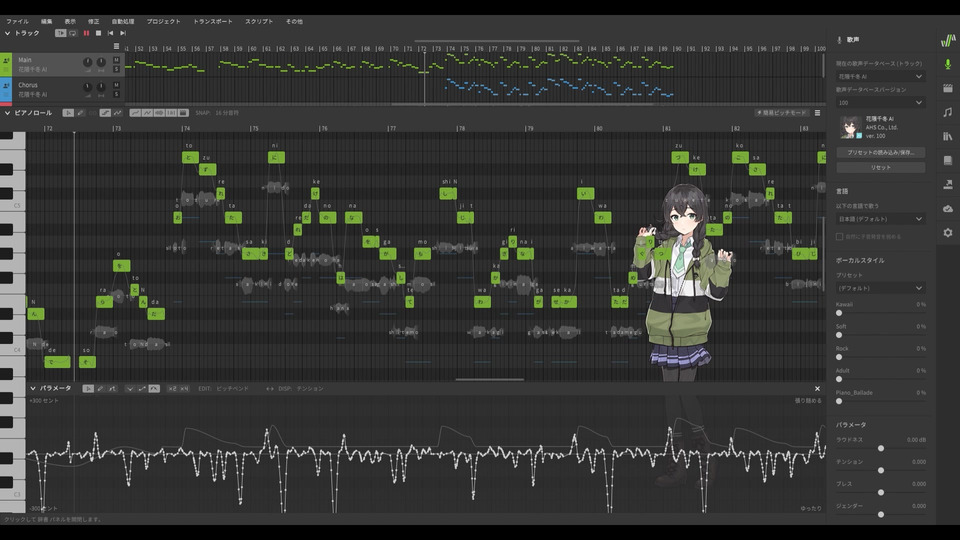Toggle simple pitch mode button
This screenshot has height=540, width=960.
[x=782, y=113]
